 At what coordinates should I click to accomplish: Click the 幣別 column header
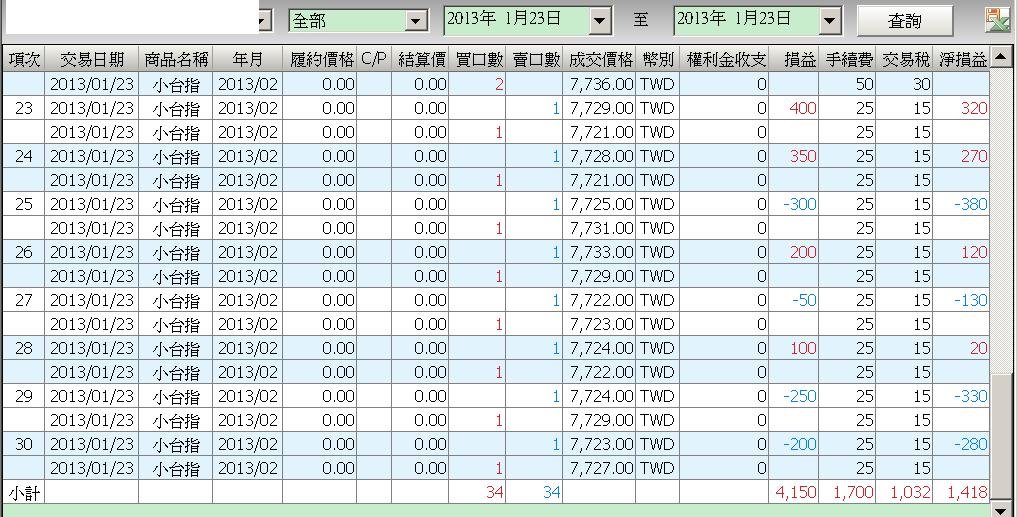tap(658, 60)
